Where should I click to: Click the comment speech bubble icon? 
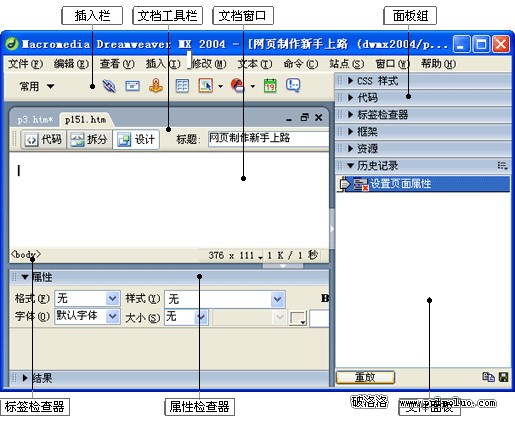tap(293, 86)
